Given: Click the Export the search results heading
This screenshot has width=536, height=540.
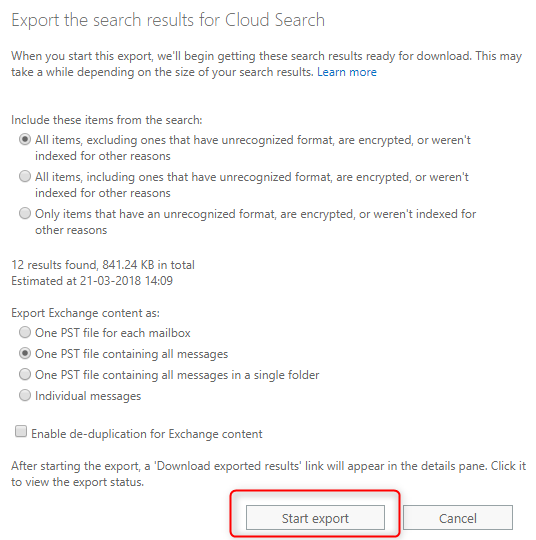Looking at the screenshot, I should [x=168, y=20].
